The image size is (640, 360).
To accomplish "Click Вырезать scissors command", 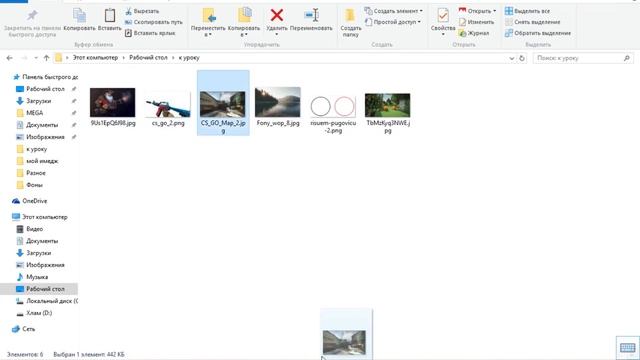I will coord(142,11).
